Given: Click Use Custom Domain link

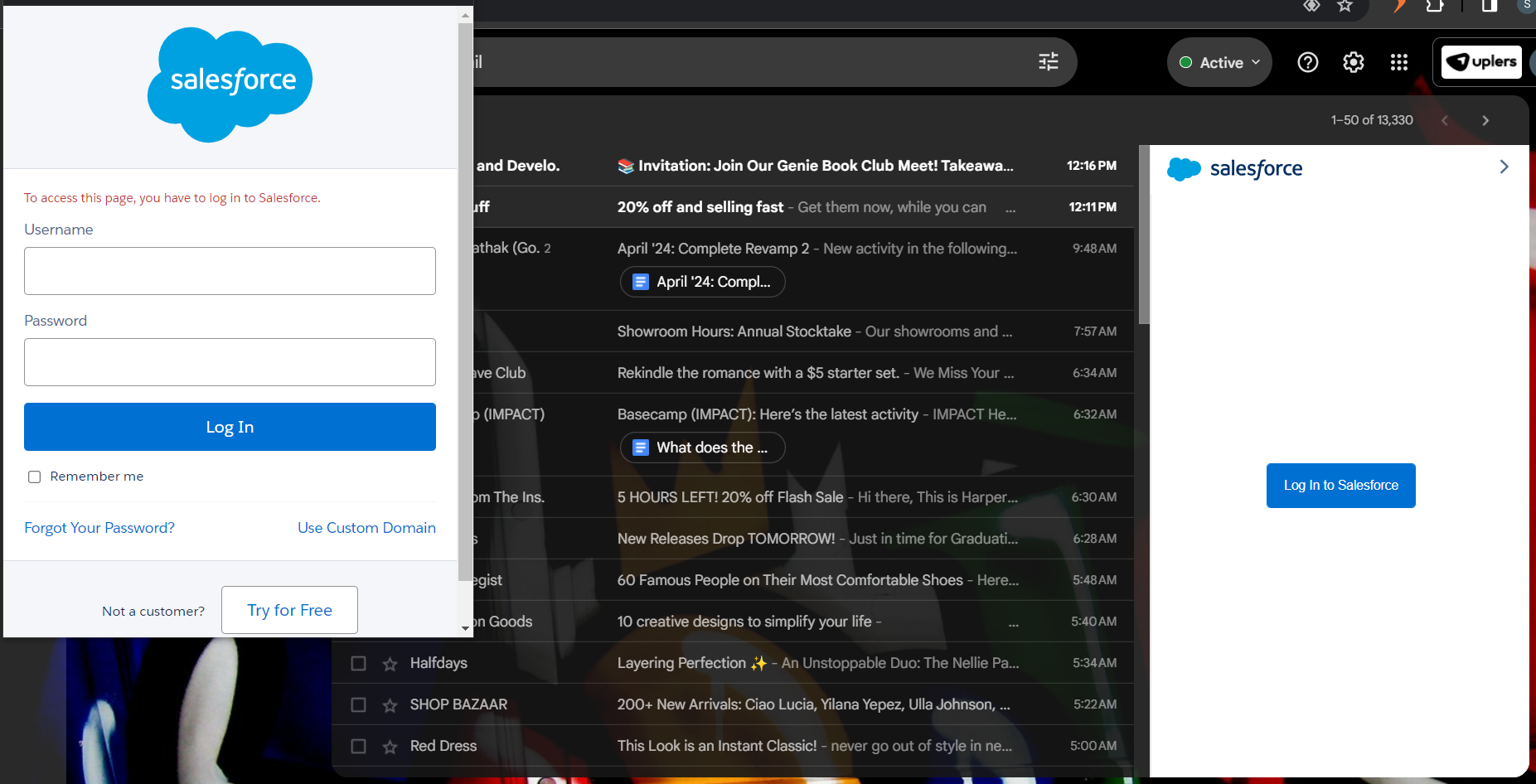Looking at the screenshot, I should coord(366,528).
